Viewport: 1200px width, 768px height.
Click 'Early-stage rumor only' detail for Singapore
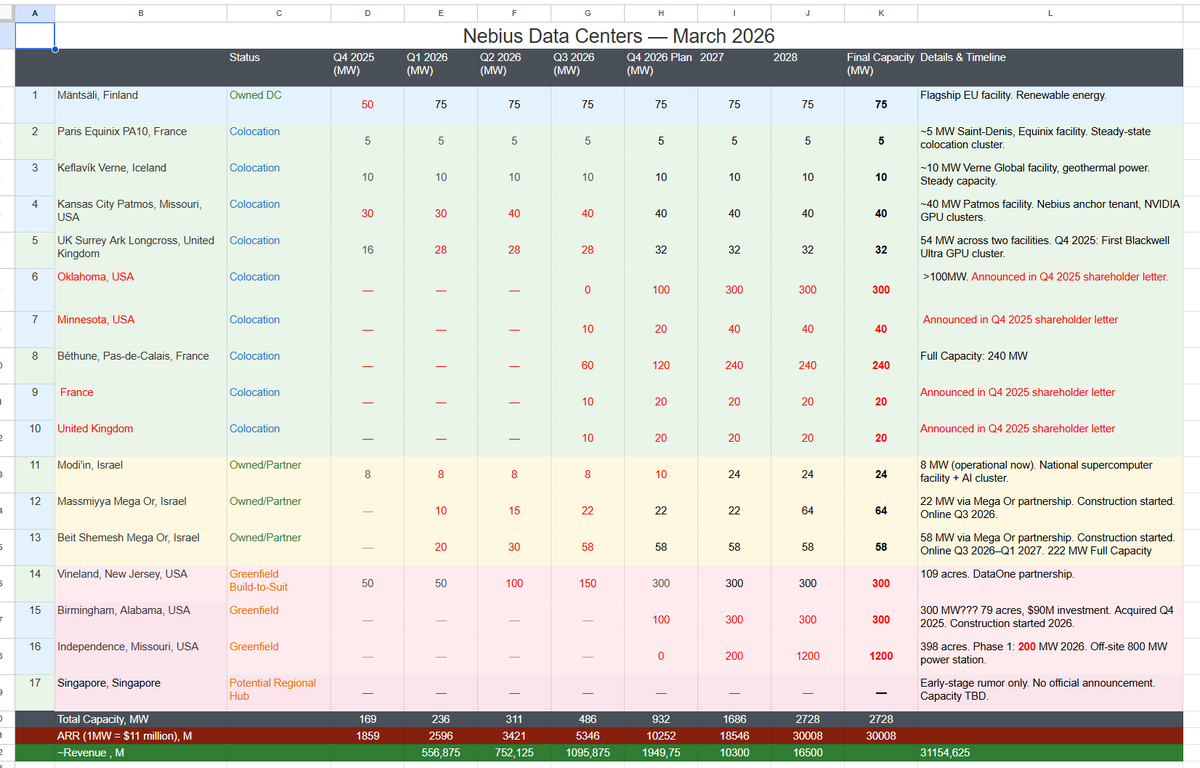(x=1049, y=693)
